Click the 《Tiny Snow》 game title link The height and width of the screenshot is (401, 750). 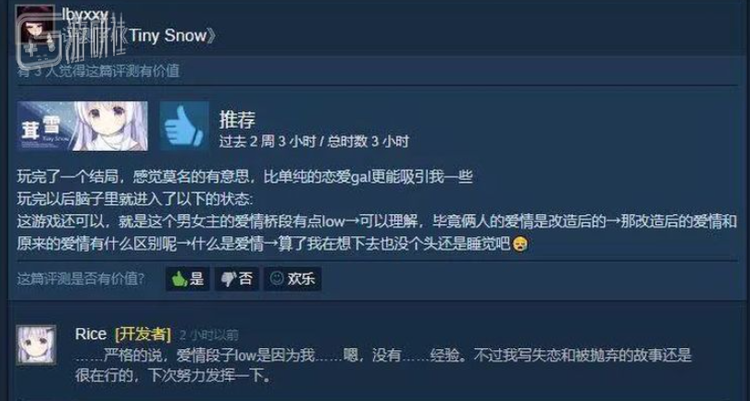168,35
